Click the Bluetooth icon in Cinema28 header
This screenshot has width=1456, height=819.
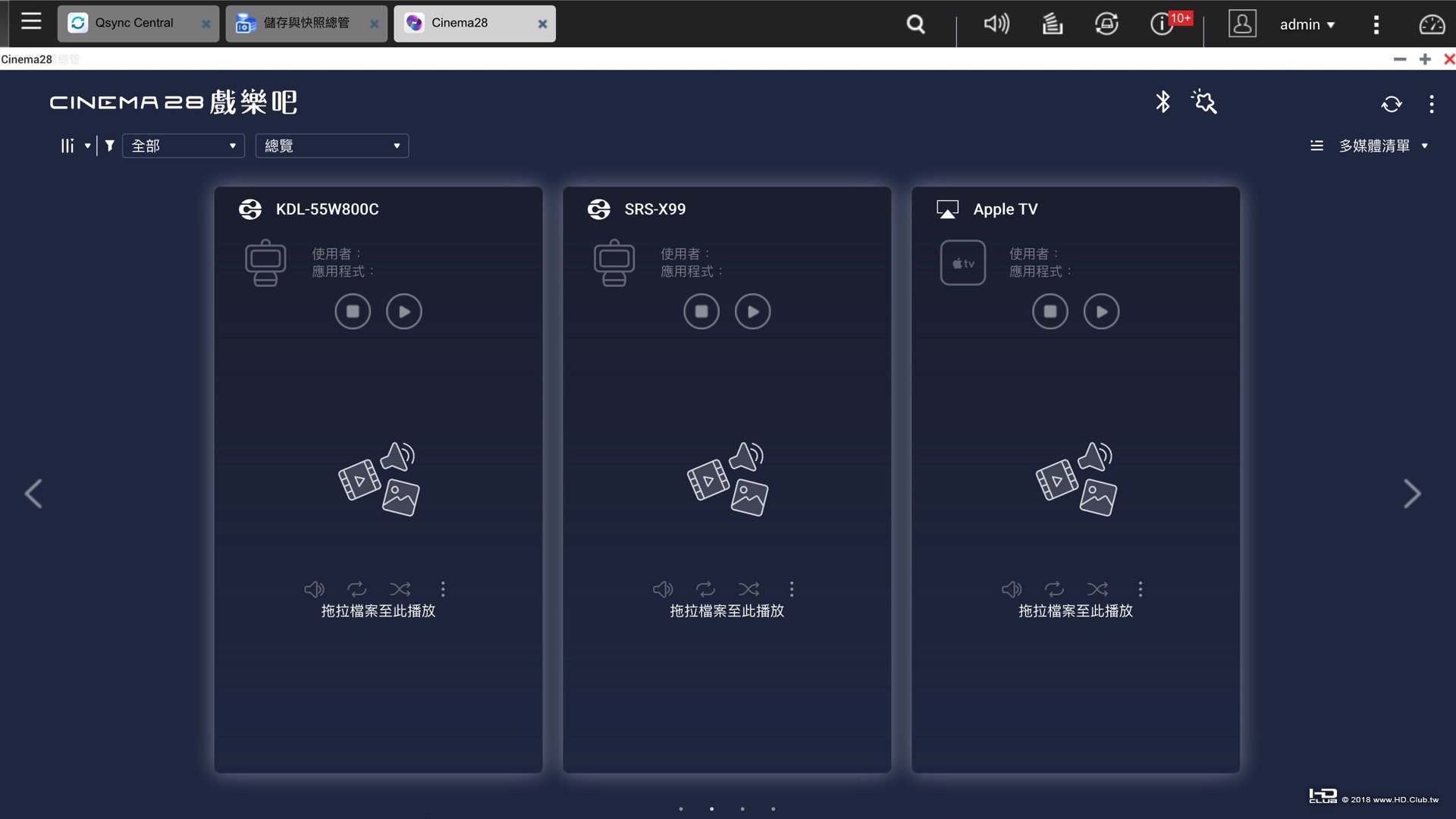click(1163, 102)
